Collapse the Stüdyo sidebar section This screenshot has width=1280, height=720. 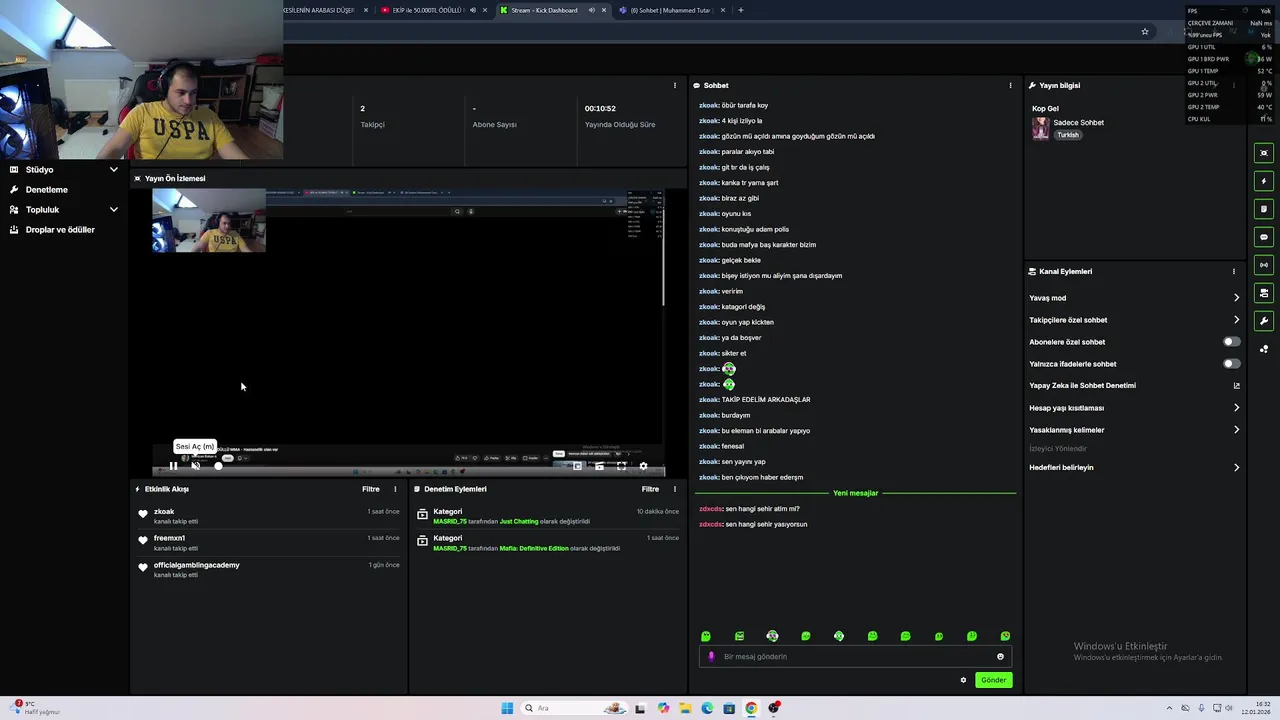click(64, 169)
